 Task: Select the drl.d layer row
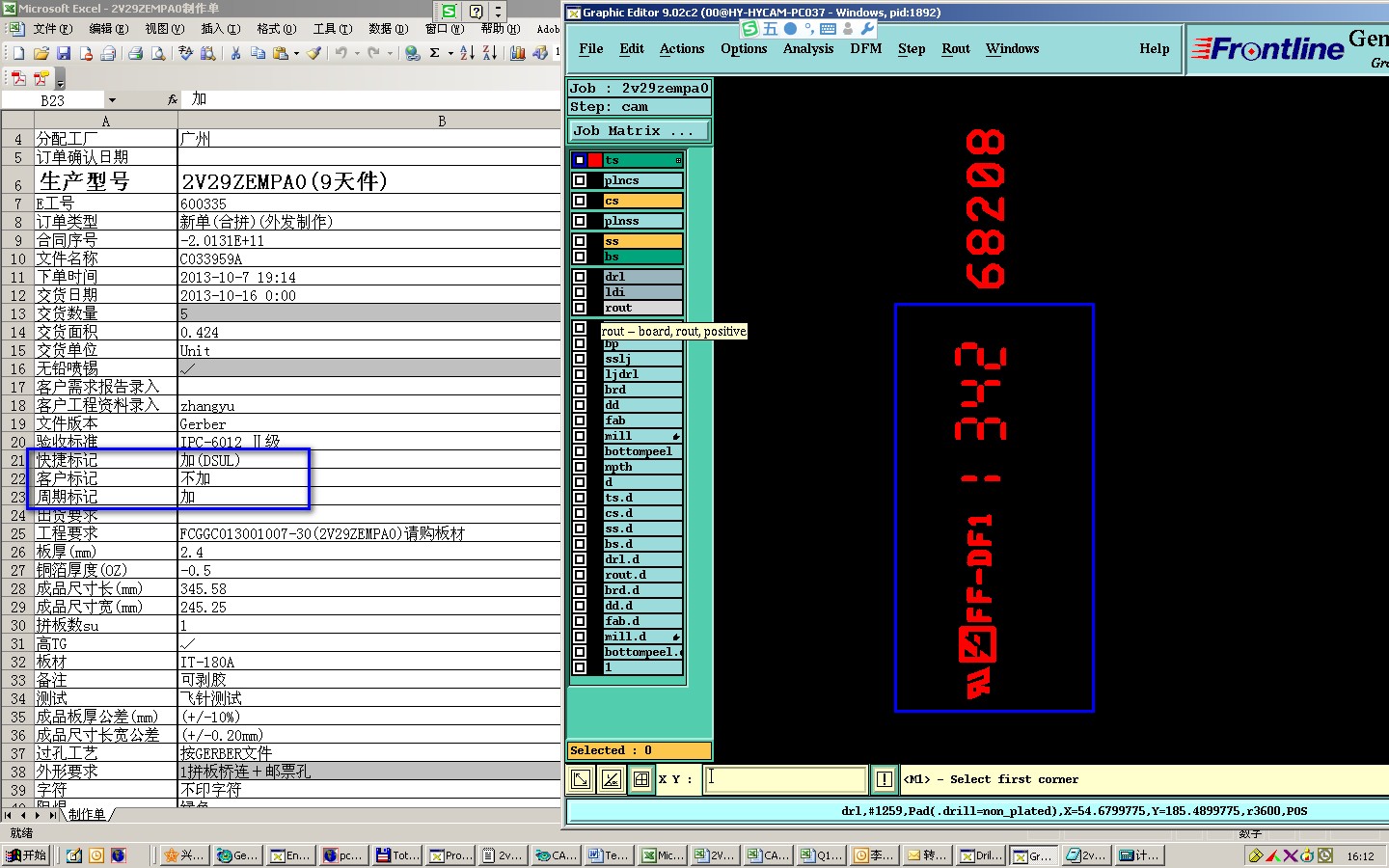pyautogui.click(x=642, y=559)
